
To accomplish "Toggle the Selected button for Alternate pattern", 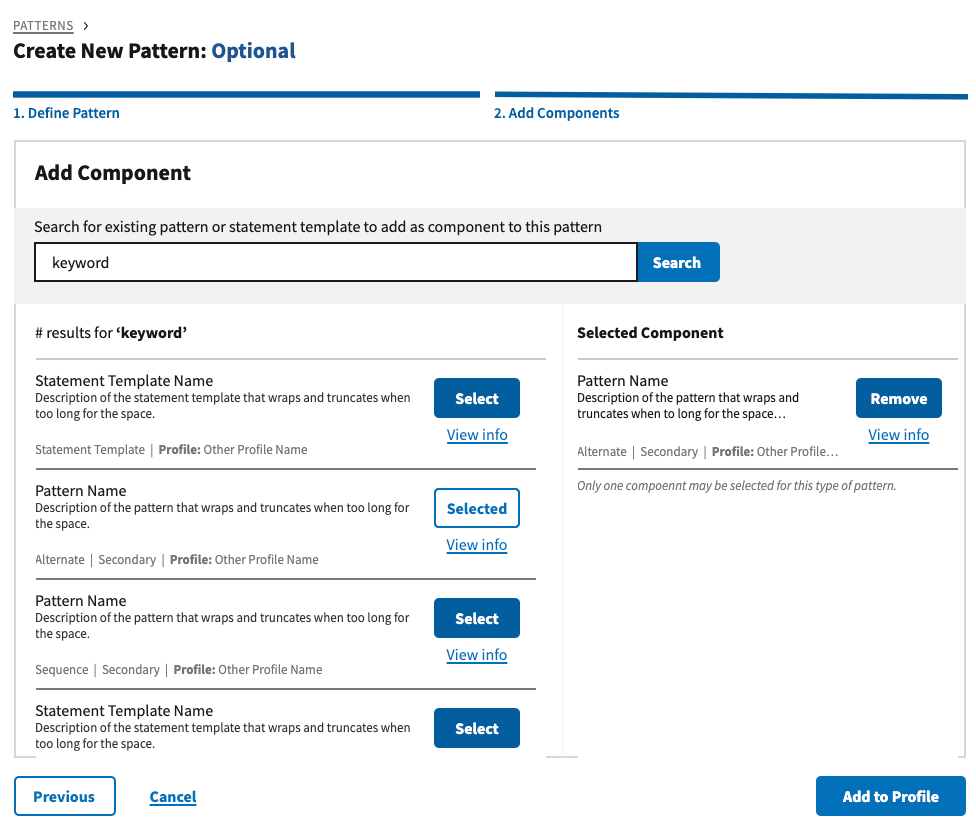I will [x=476, y=508].
